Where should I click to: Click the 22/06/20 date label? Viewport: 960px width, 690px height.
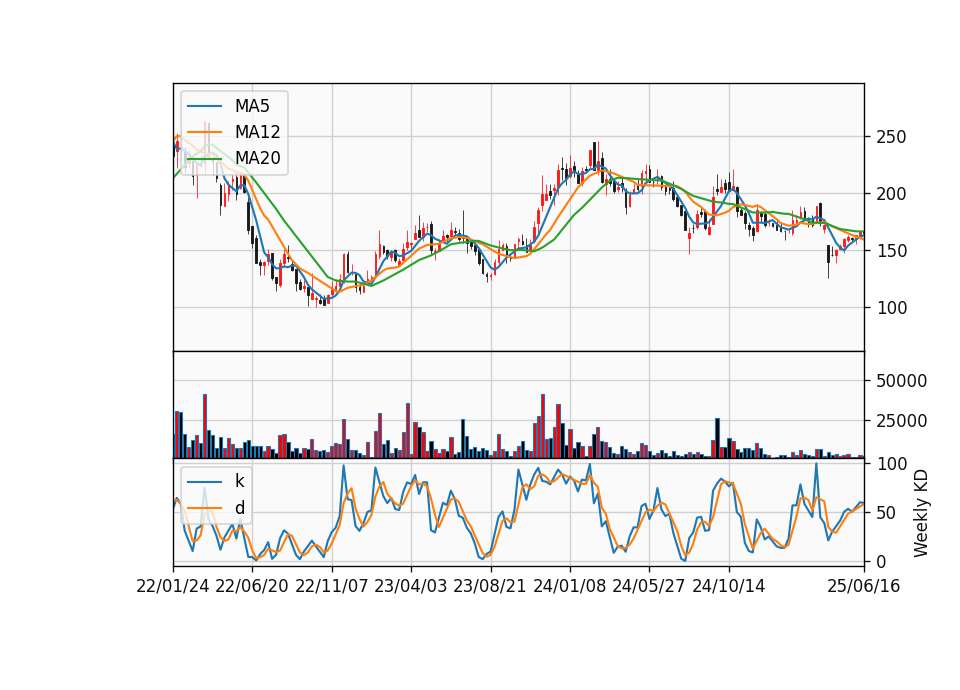point(252,587)
